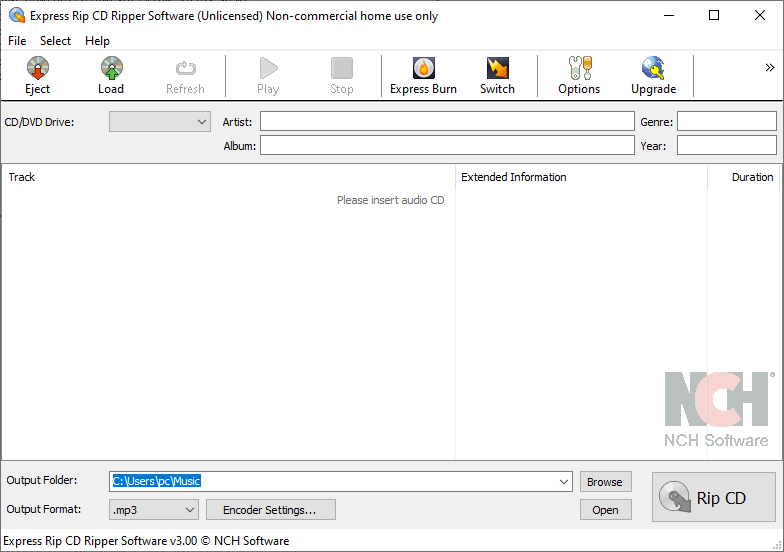Screen dimensions: 784x552
Task: Click into the Album text field
Action: click(447, 146)
